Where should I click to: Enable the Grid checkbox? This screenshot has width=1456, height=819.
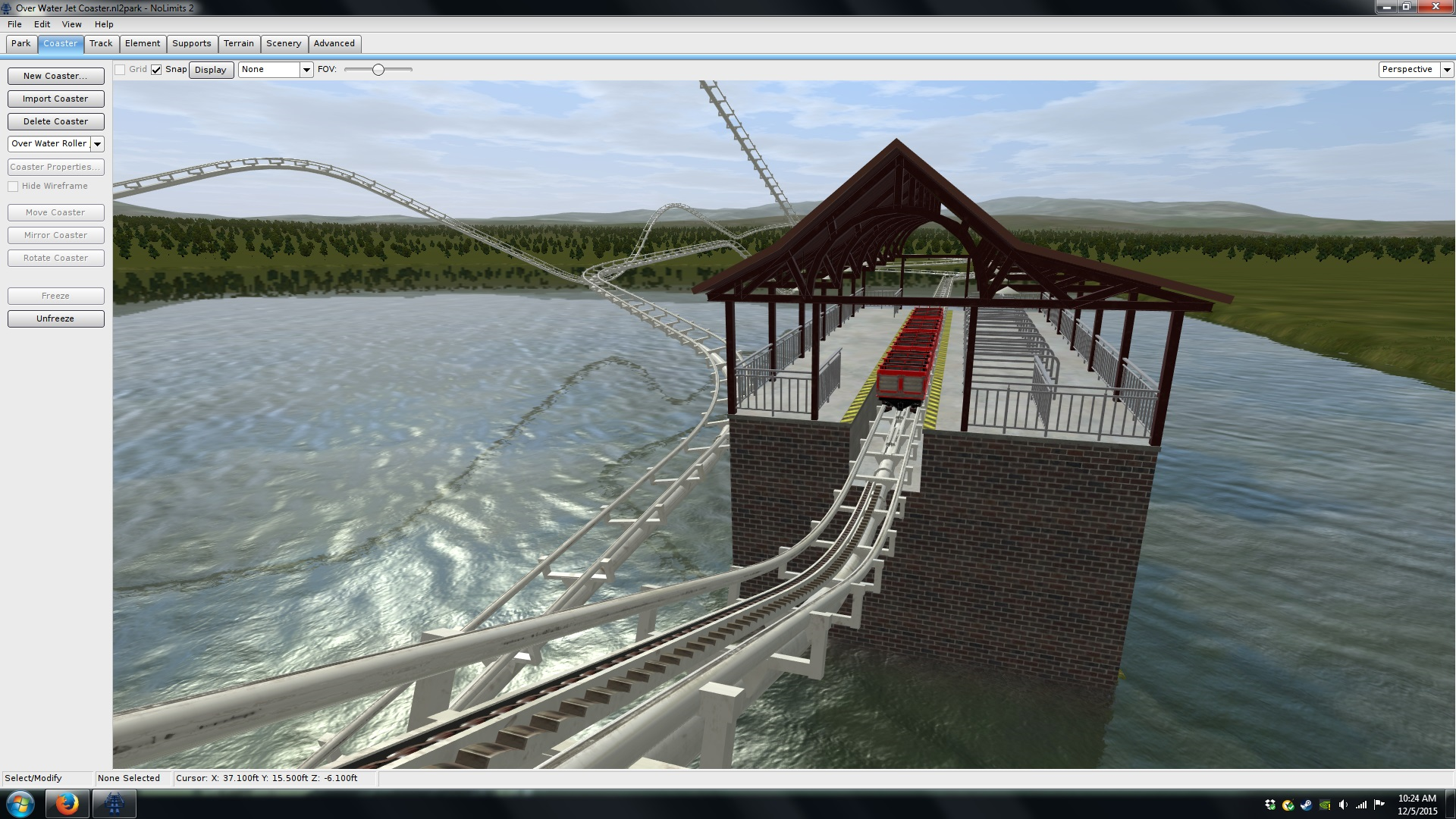point(120,70)
